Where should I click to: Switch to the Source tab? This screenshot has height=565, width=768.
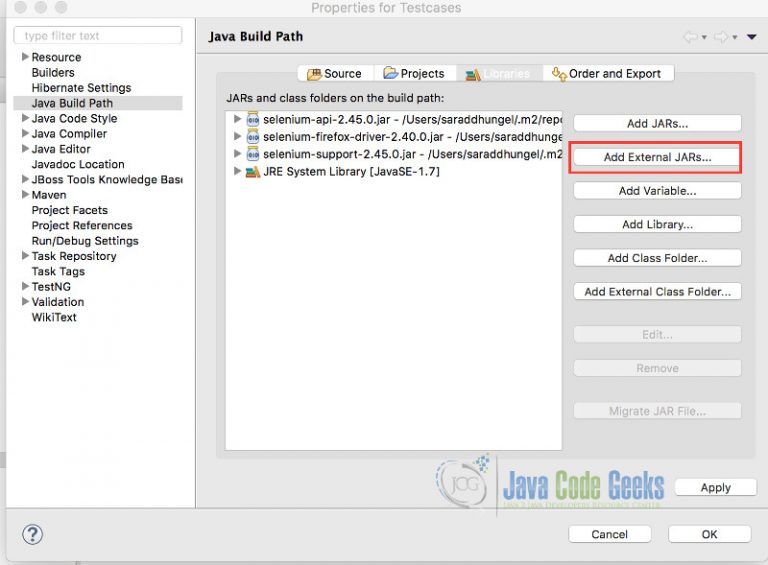(336, 73)
